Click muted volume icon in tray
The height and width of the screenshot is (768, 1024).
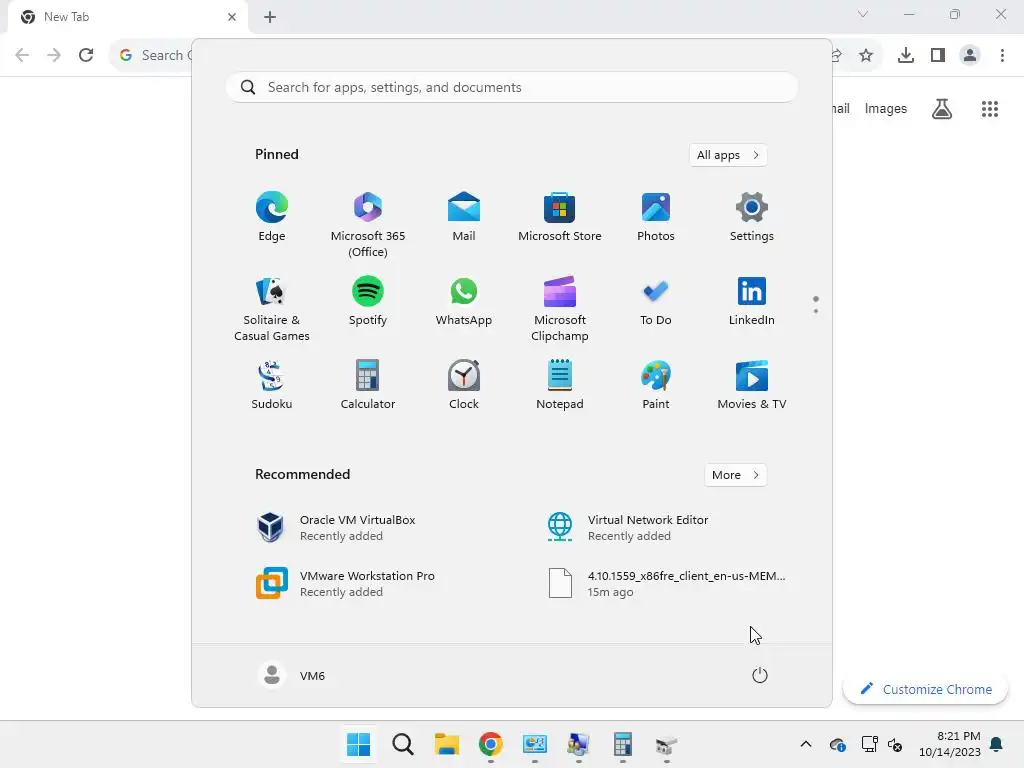(895, 744)
